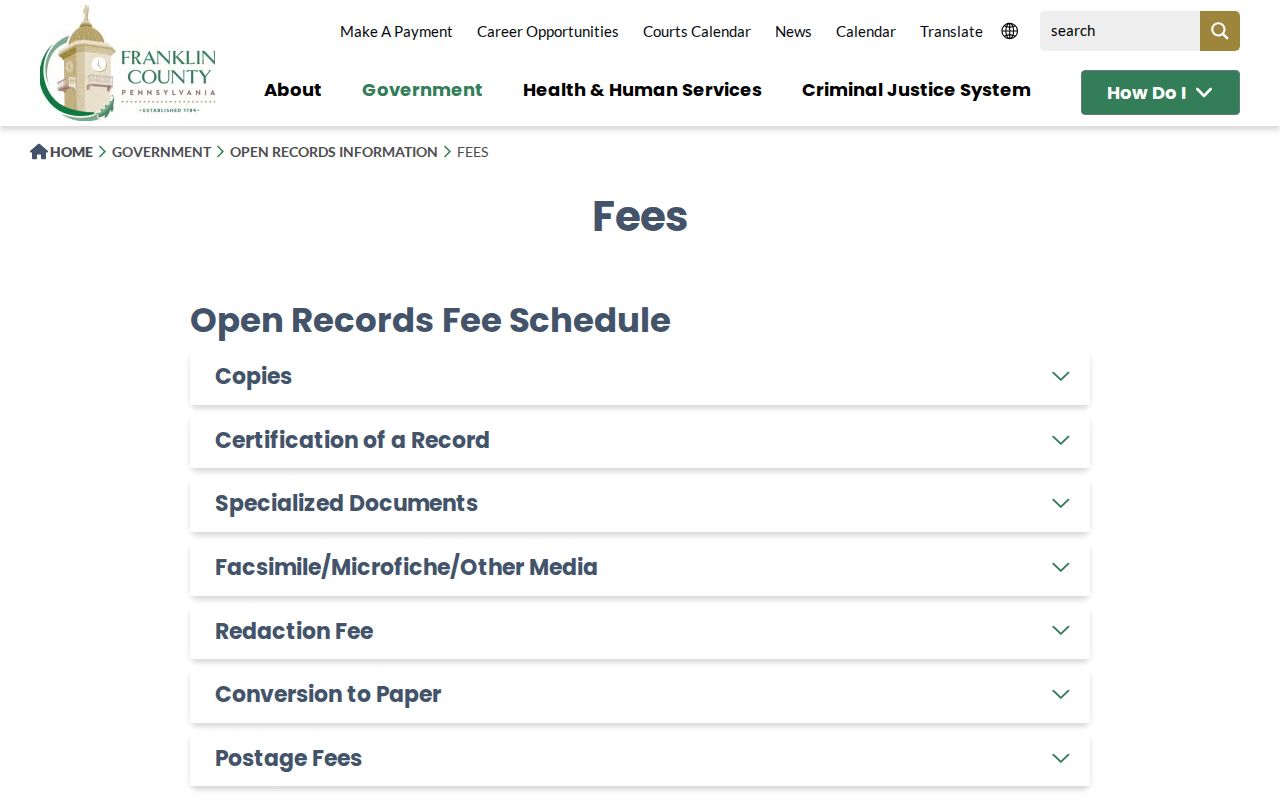Click the home icon in breadcrumb
This screenshot has width=1280, height=800.
[x=39, y=151]
